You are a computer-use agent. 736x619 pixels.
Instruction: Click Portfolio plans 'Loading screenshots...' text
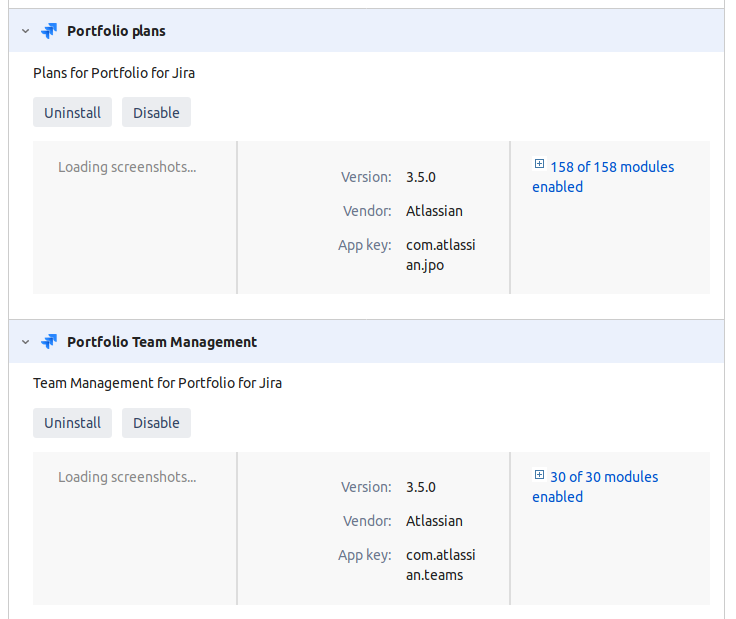point(127,167)
